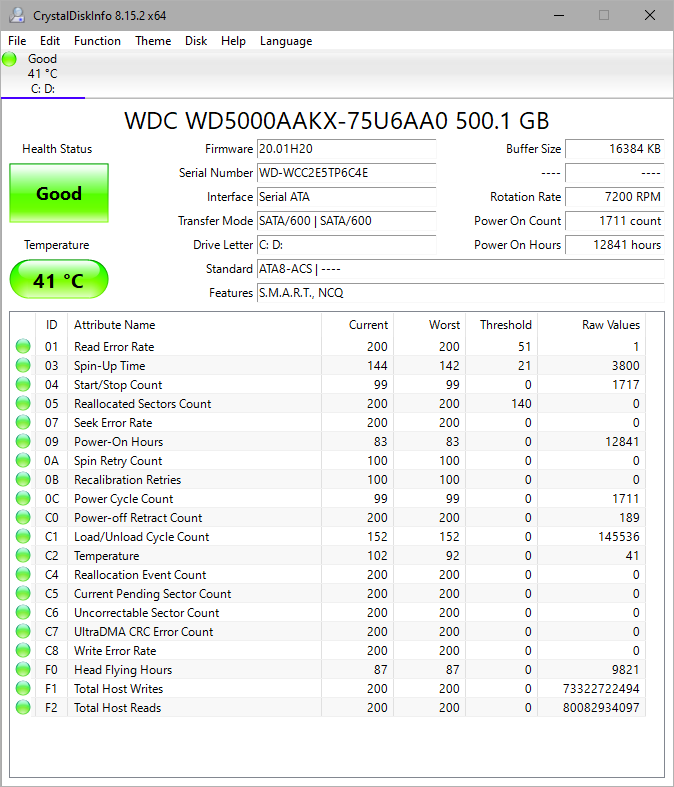This screenshot has width=674, height=787.
Task: Select the raw value 73322722494
Action: (x=601, y=689)
